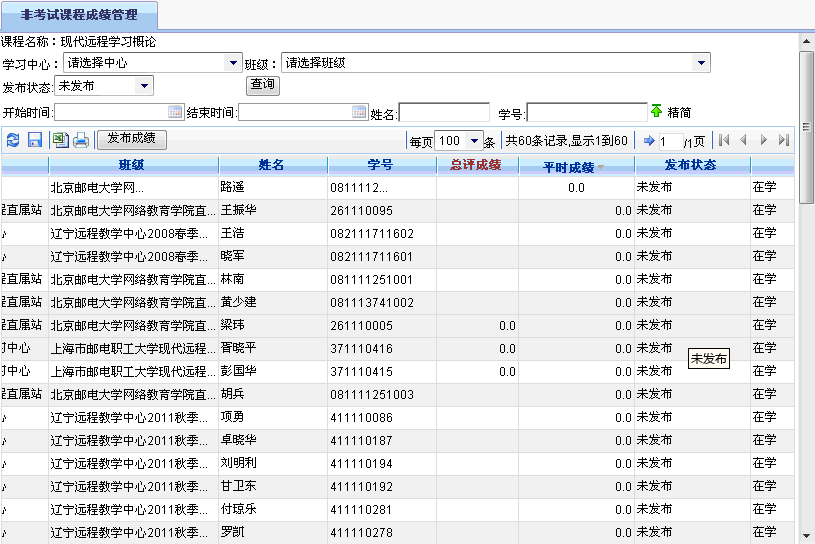Viewport: 815px width, 544px height.
Task: Click the name 罗凯
Action: click(232, 532)
